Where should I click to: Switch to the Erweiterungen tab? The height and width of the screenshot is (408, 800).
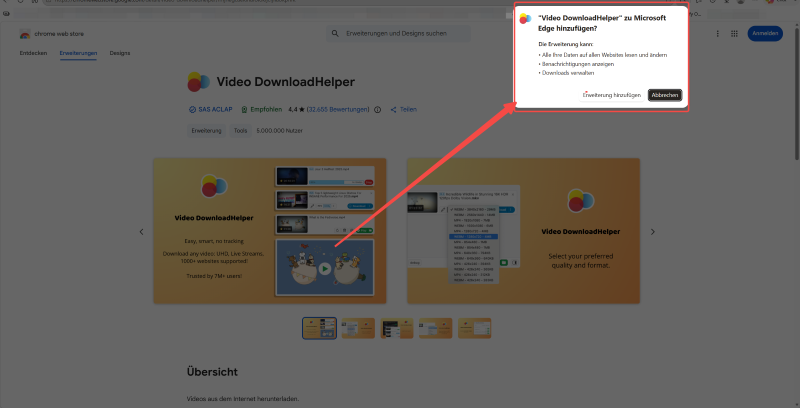tap(78, 53)
